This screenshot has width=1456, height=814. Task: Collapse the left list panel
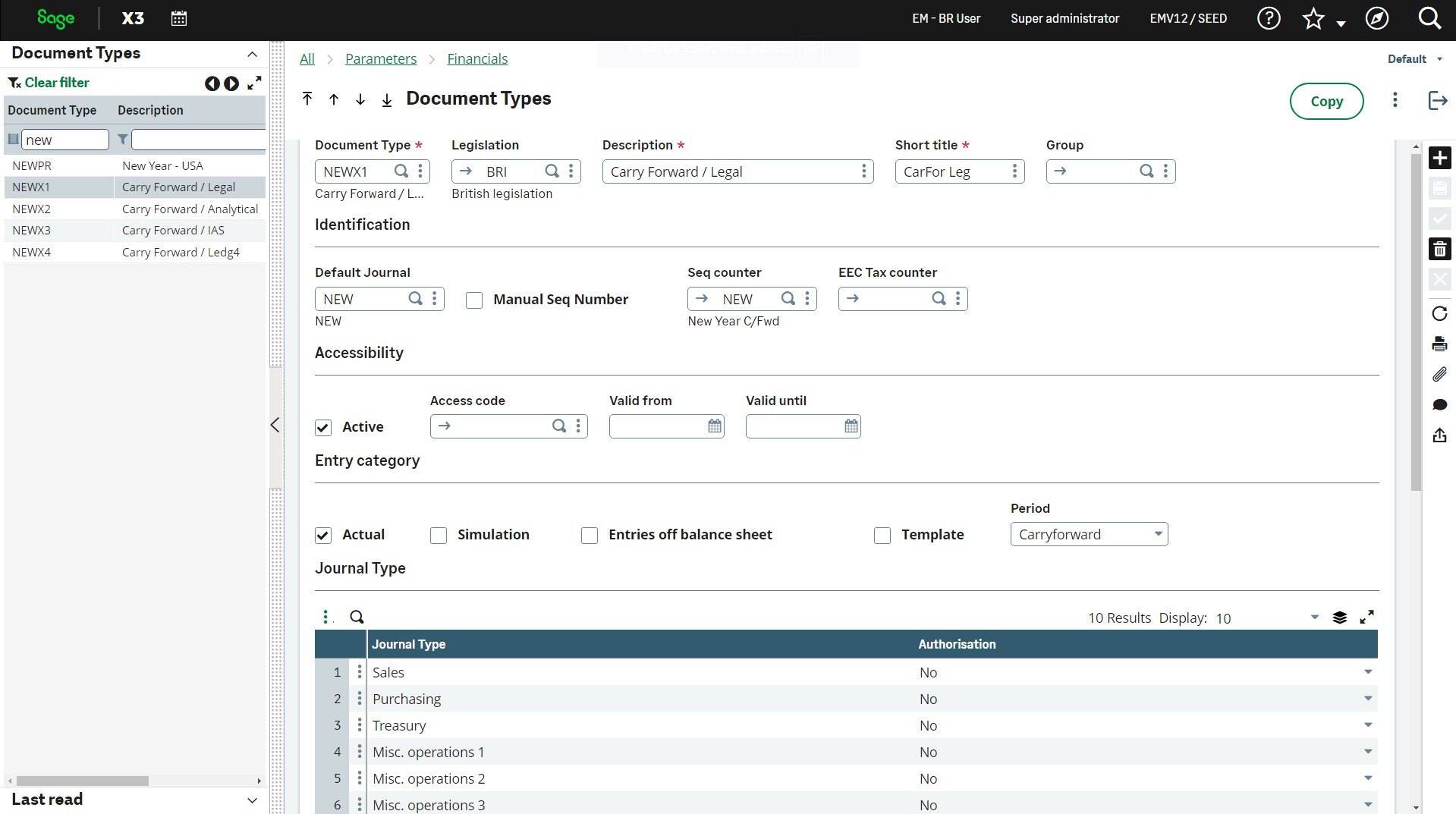[275, 425]
